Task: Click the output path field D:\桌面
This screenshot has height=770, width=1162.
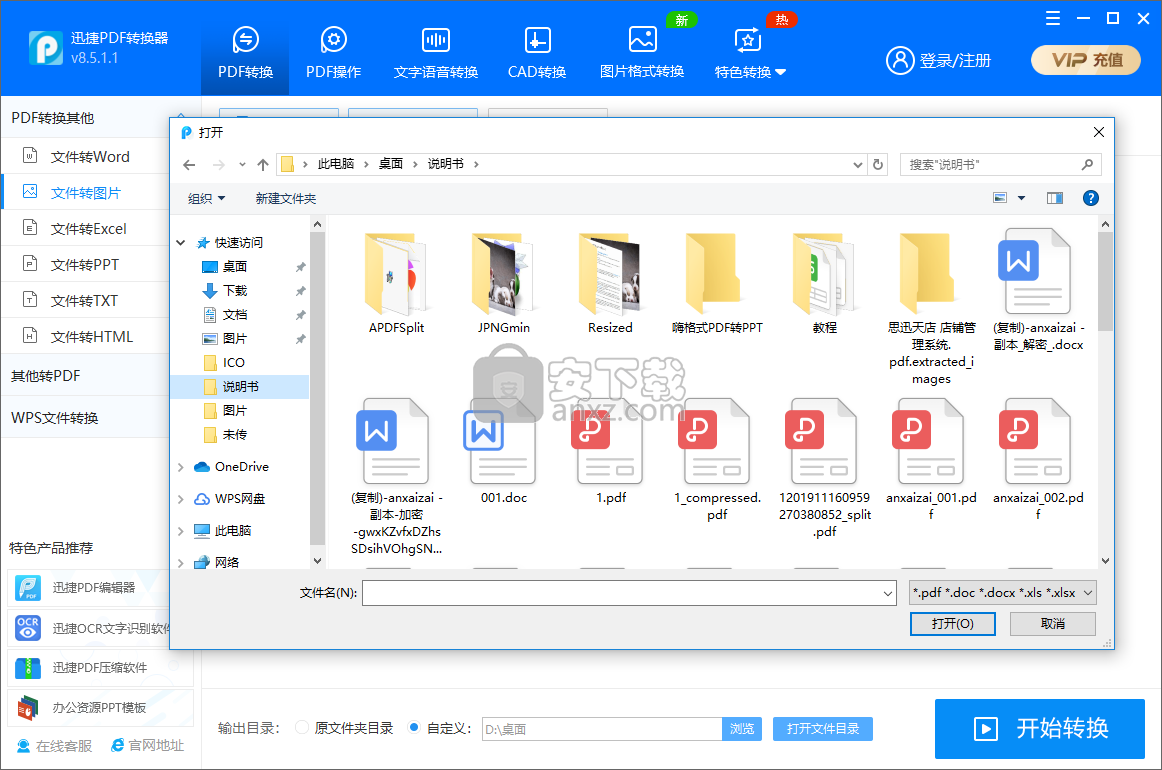Action: 602,729
